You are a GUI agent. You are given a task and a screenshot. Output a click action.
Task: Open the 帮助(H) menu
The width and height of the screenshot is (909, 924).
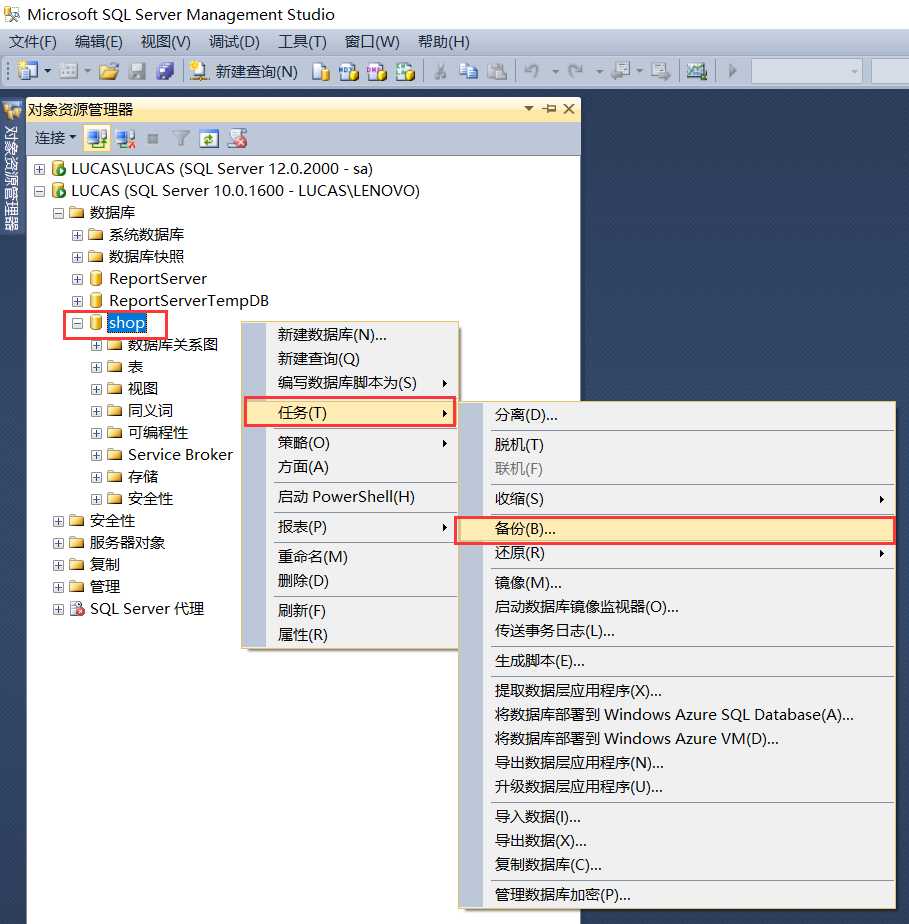pyautogui.click(x=444, y=42)
